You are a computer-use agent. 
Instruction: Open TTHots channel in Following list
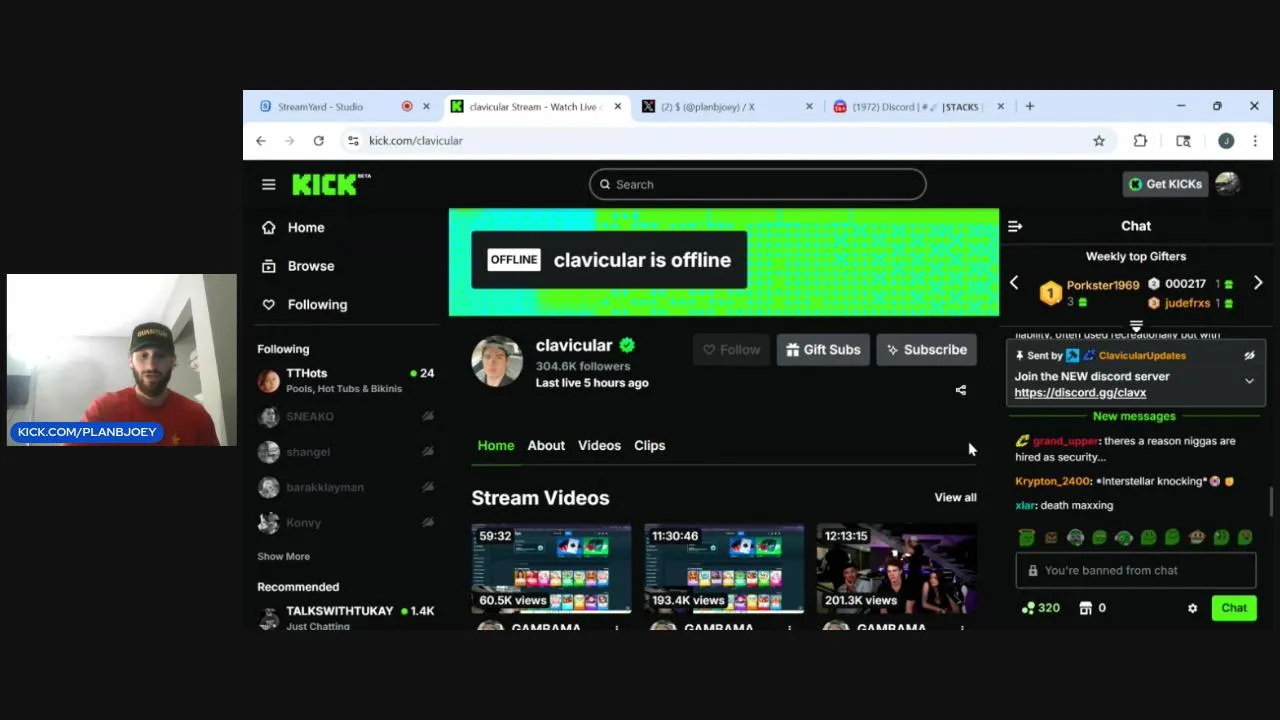point(346,380)
